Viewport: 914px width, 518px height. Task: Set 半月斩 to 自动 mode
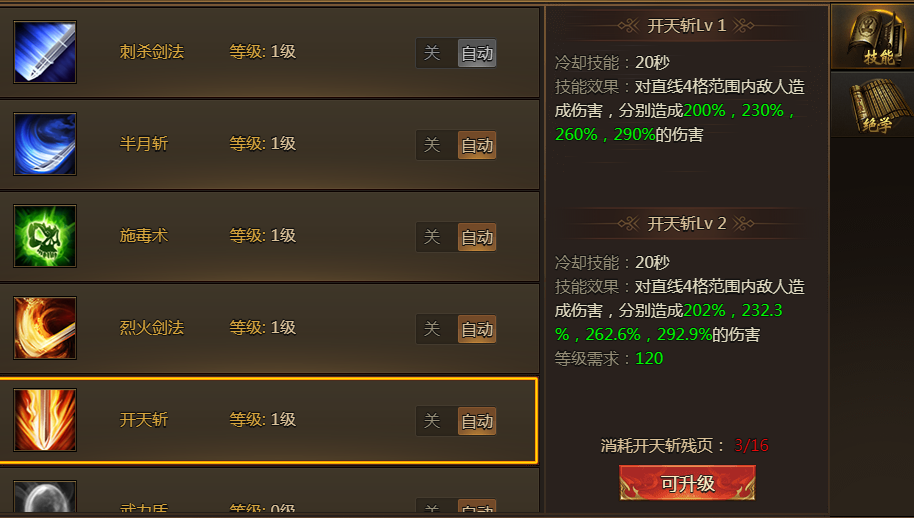coord(477,145)
